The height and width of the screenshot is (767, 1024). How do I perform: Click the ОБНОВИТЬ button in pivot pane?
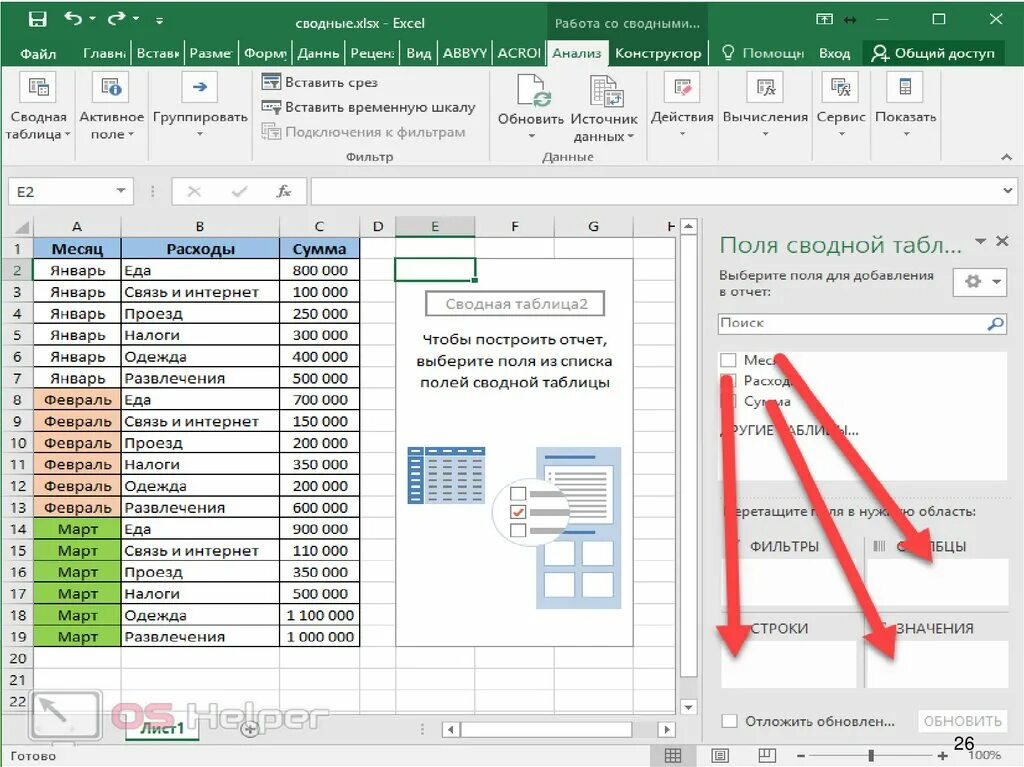(962, 721)
